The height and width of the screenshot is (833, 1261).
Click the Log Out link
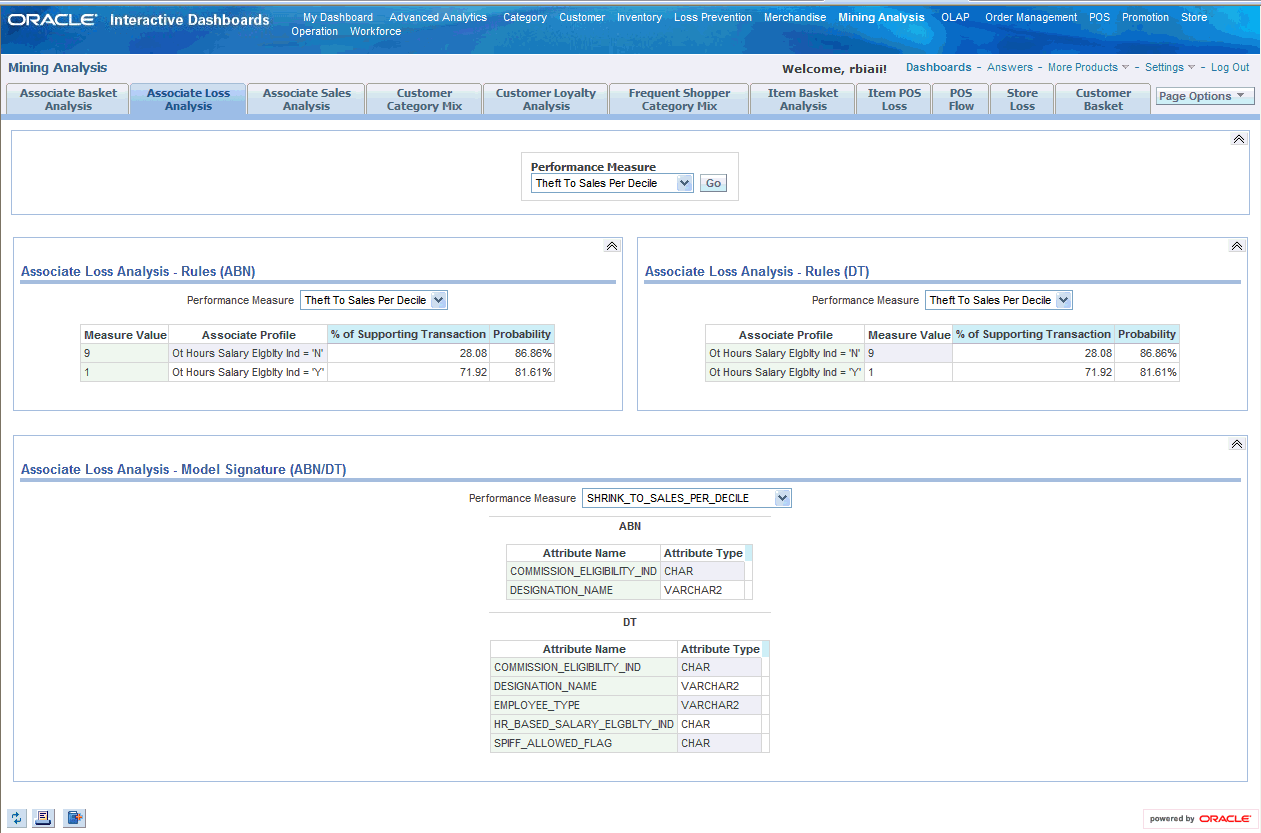1230,68
